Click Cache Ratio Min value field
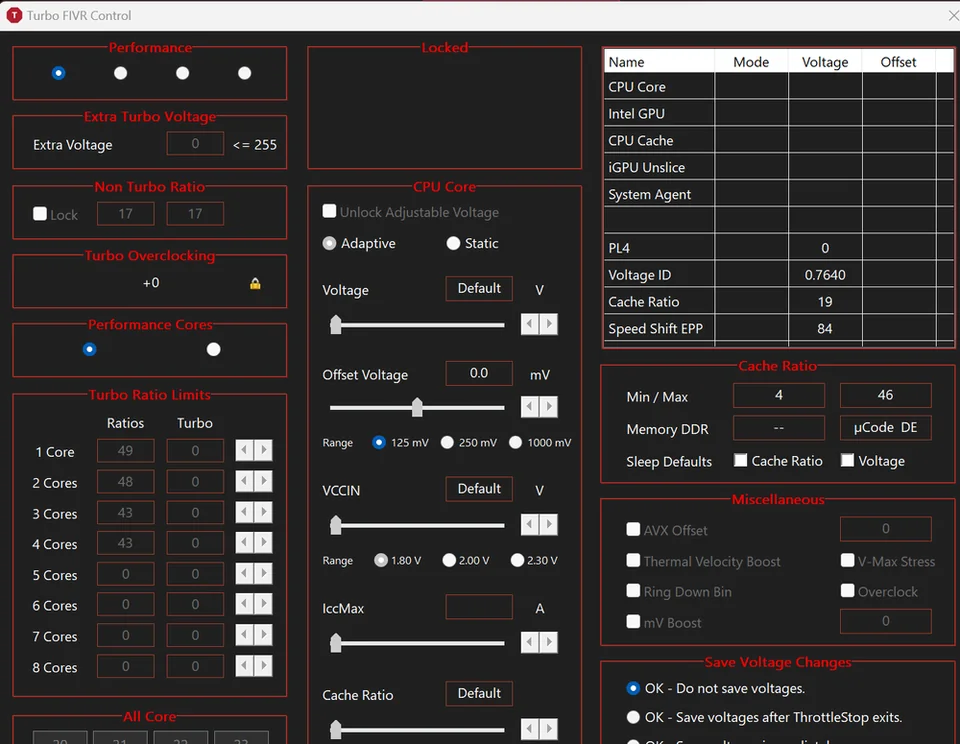 pyautogui.click(x=779, y=396)
